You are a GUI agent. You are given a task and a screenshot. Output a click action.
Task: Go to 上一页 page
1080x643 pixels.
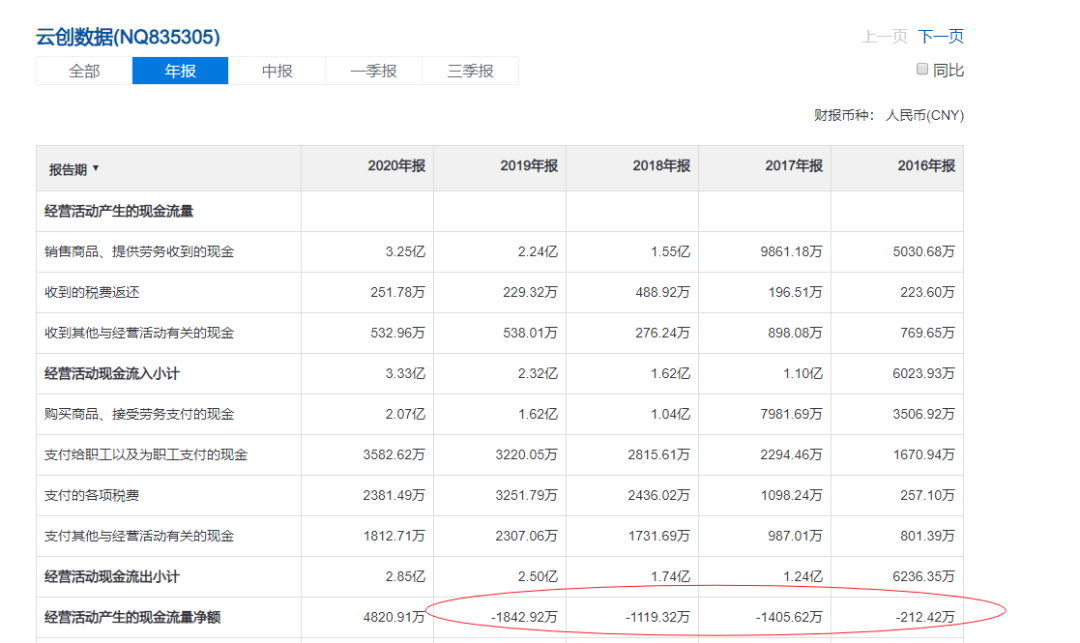tap(884, 36)
